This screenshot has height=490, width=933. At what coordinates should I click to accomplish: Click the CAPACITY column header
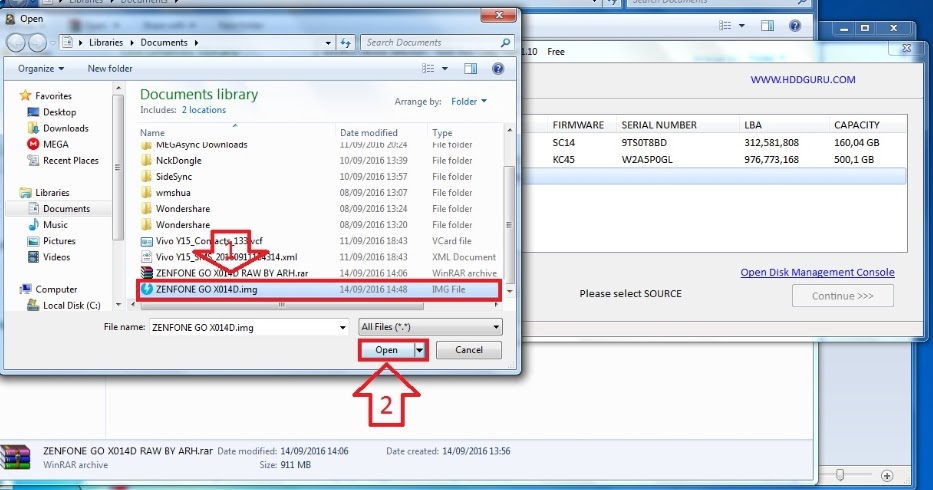coord(856,125)
